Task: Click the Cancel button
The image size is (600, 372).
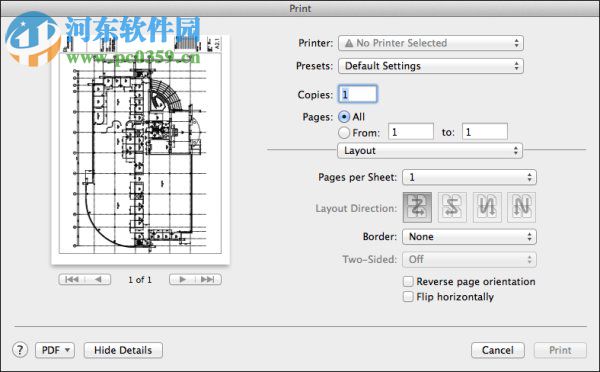Action: pos(497,350)
